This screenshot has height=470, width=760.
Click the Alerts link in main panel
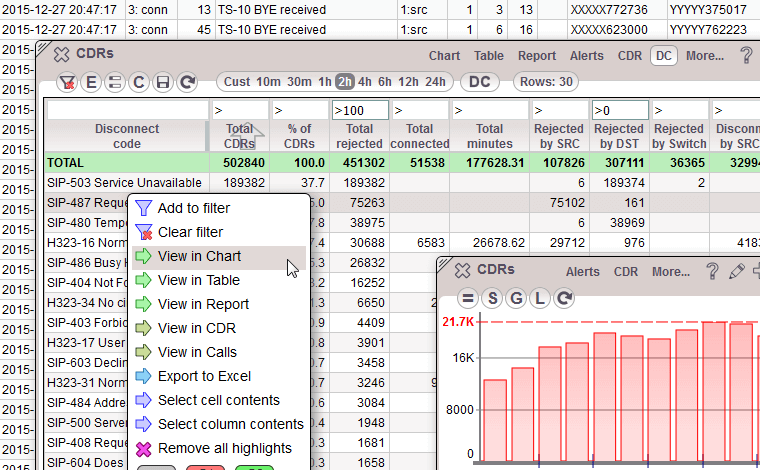pos(587,56)
